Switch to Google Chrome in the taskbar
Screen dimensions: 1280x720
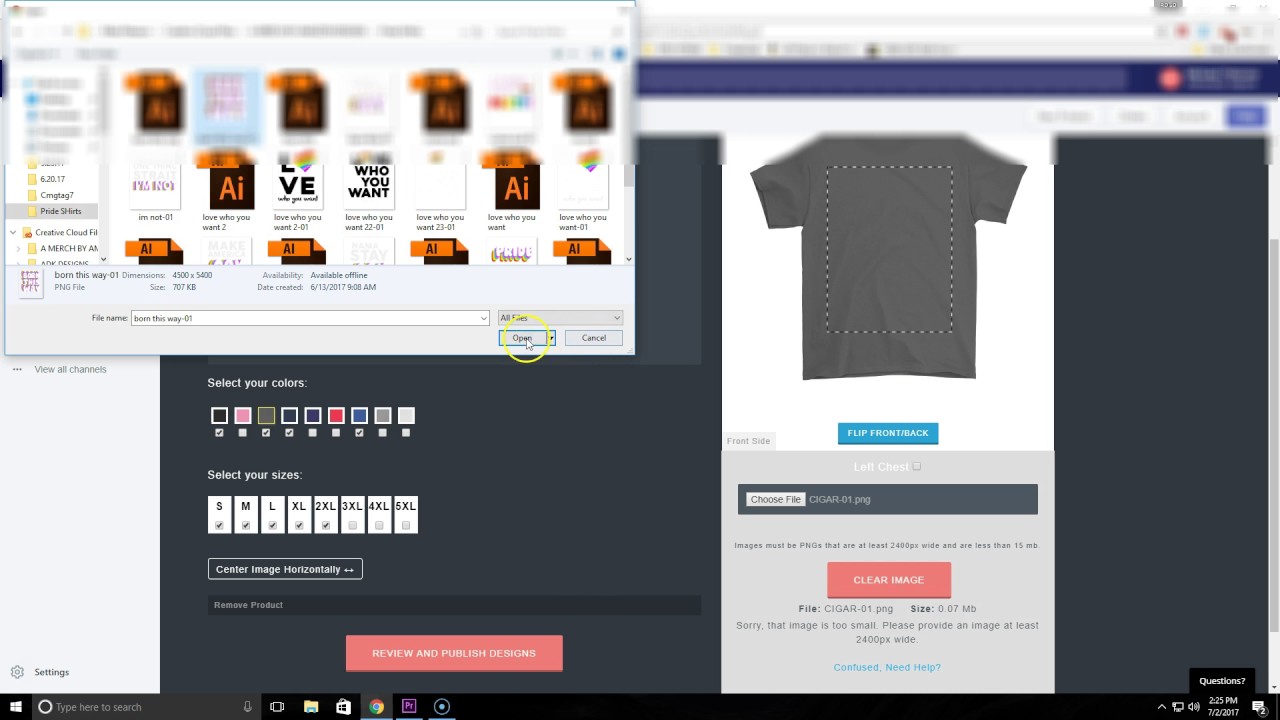pos(376,707)
